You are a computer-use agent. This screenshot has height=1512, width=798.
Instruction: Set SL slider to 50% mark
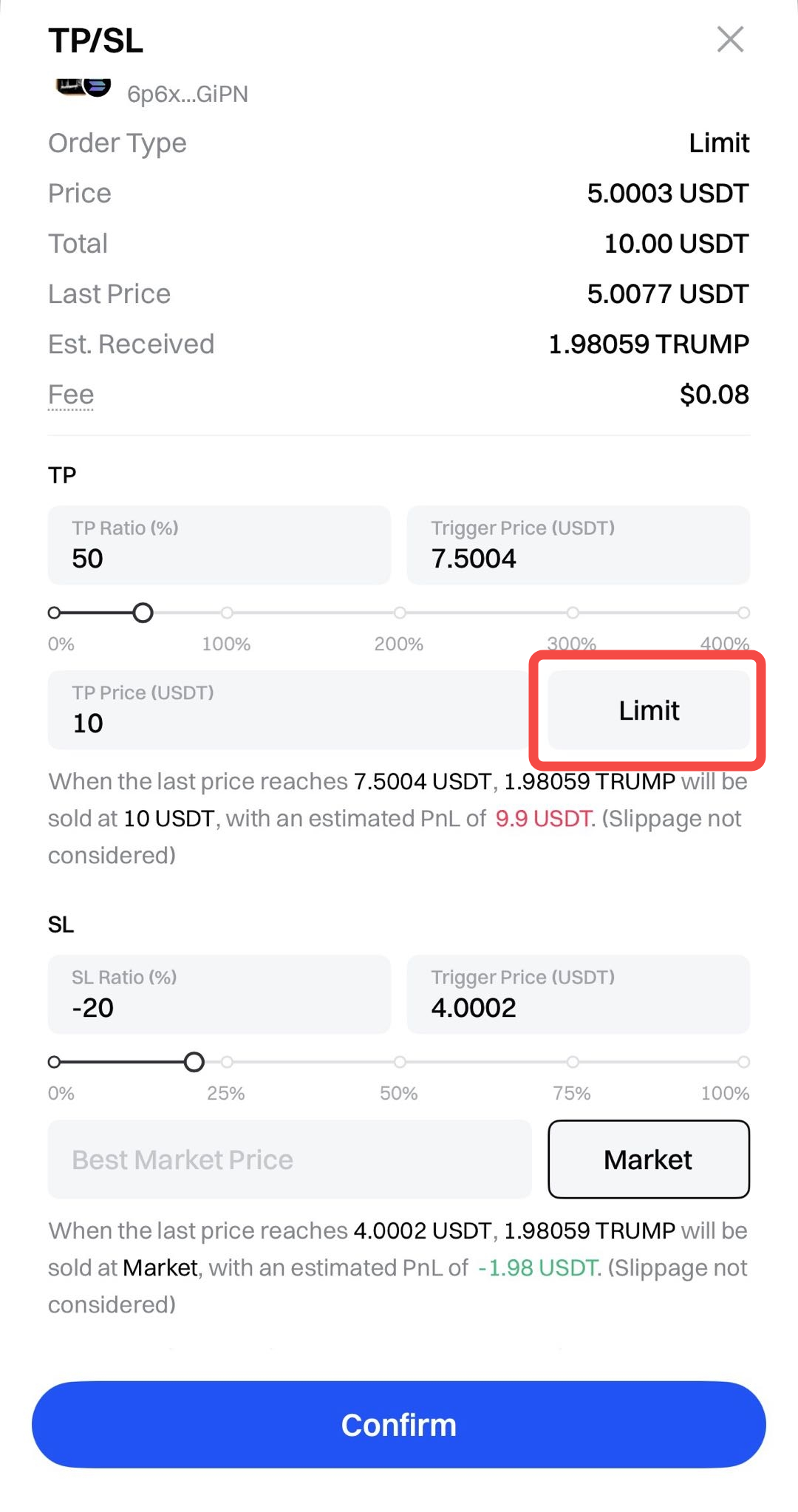coord(400,1062)
